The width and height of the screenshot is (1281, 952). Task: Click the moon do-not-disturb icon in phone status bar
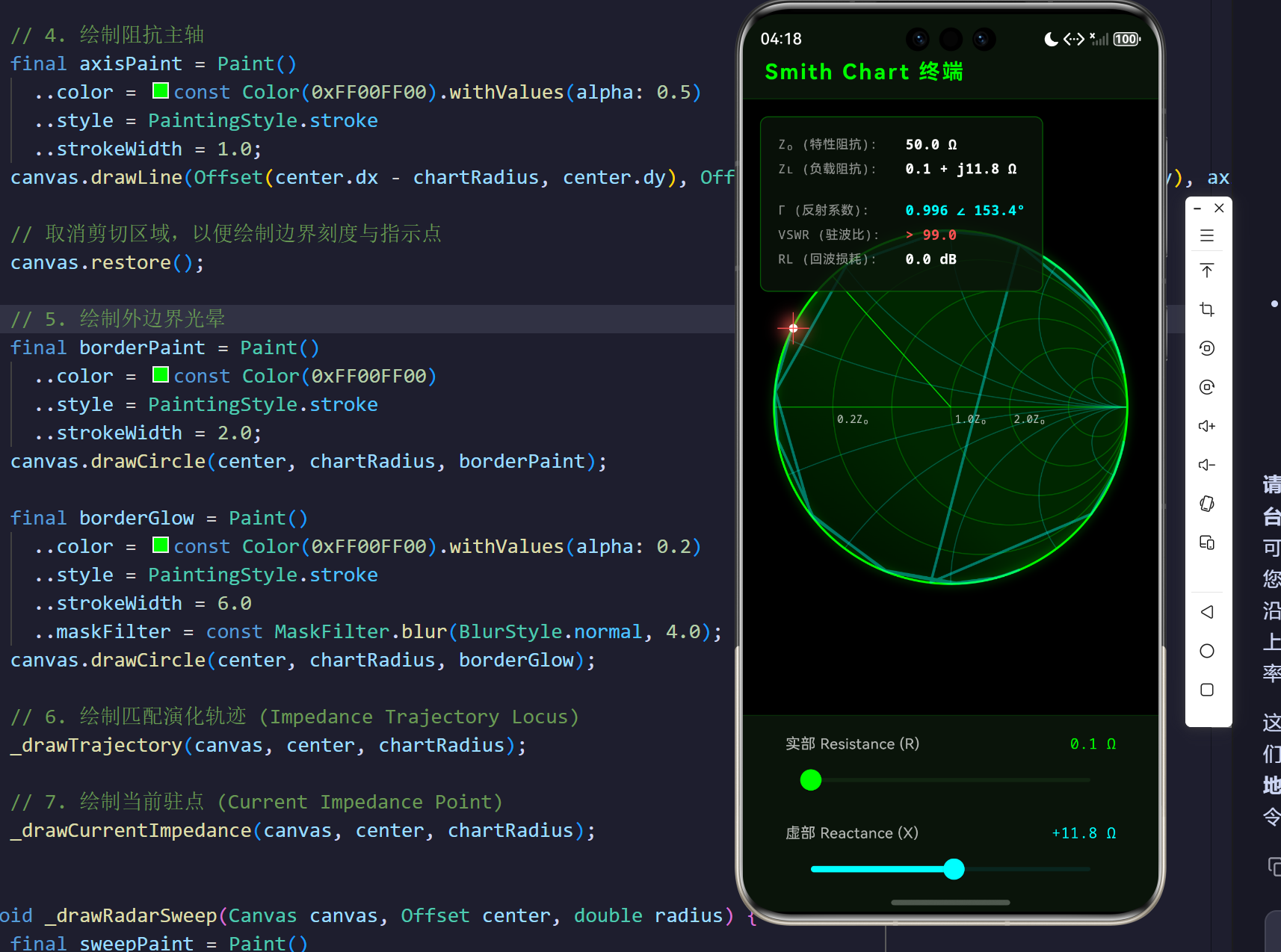pos(1051,39)
